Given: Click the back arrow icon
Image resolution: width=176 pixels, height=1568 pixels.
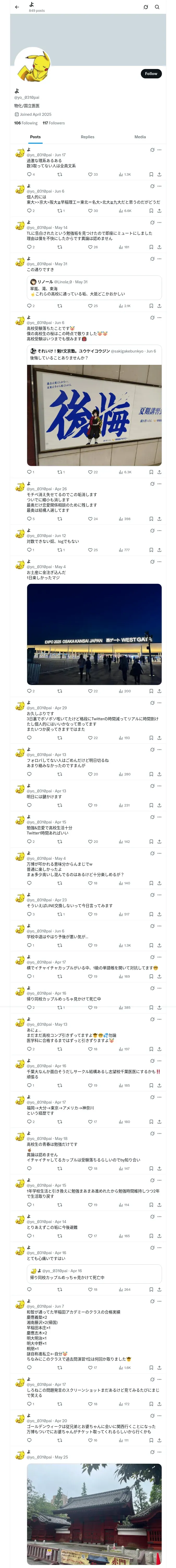Looking at the screenshot, I should [x=17, y=7].
